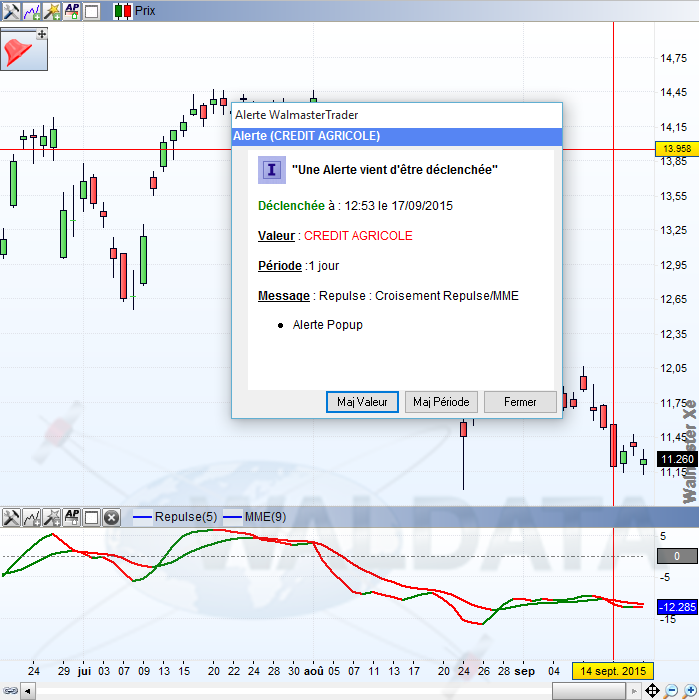Screen dimensions: 700x700
Task: Click Alerte Popup bullet text
Action: [x=328, y=325]
